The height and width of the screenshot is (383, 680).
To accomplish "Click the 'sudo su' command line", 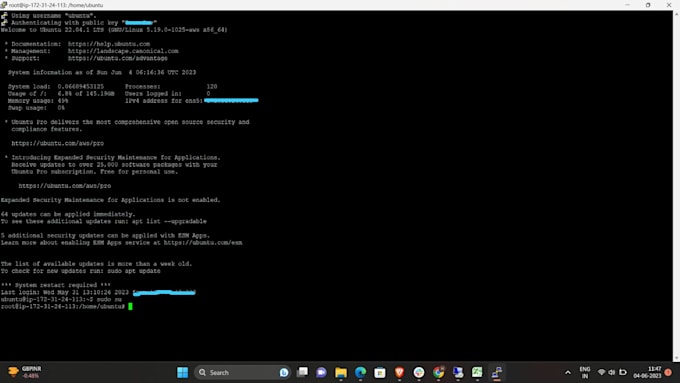I will (x=61, y=299).
